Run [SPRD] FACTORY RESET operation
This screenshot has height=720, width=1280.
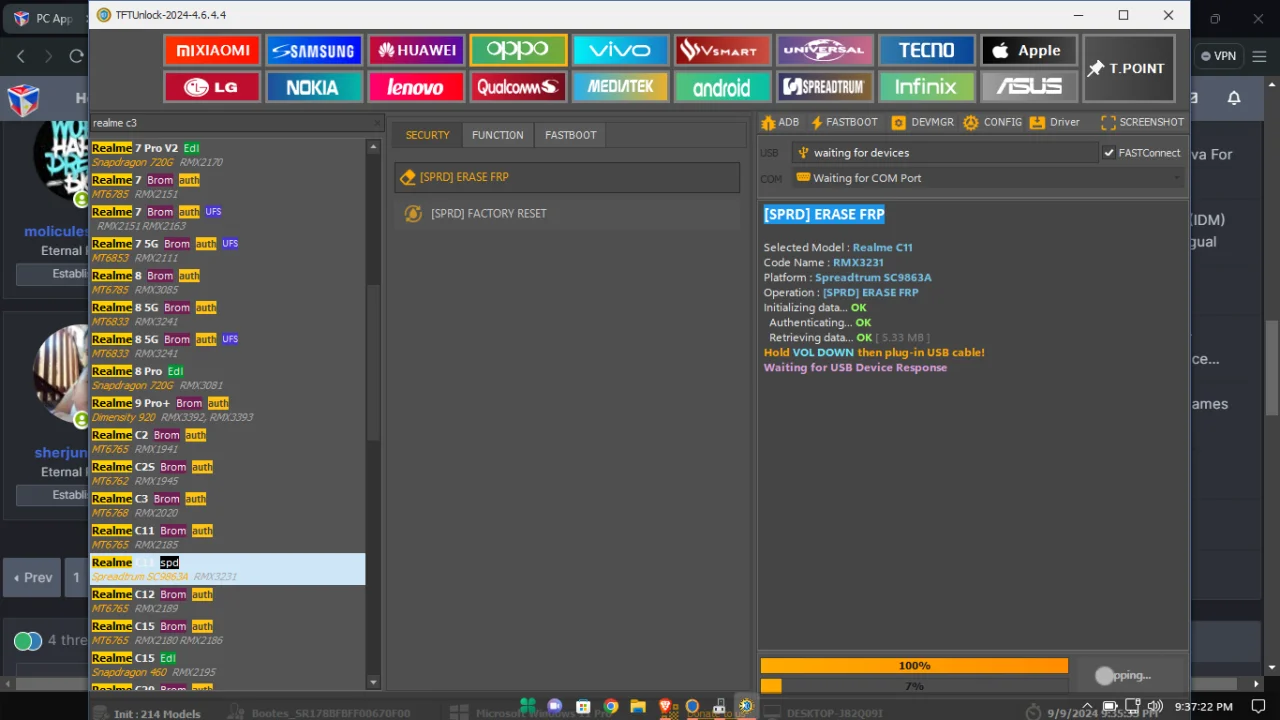(x=567, y=213)
